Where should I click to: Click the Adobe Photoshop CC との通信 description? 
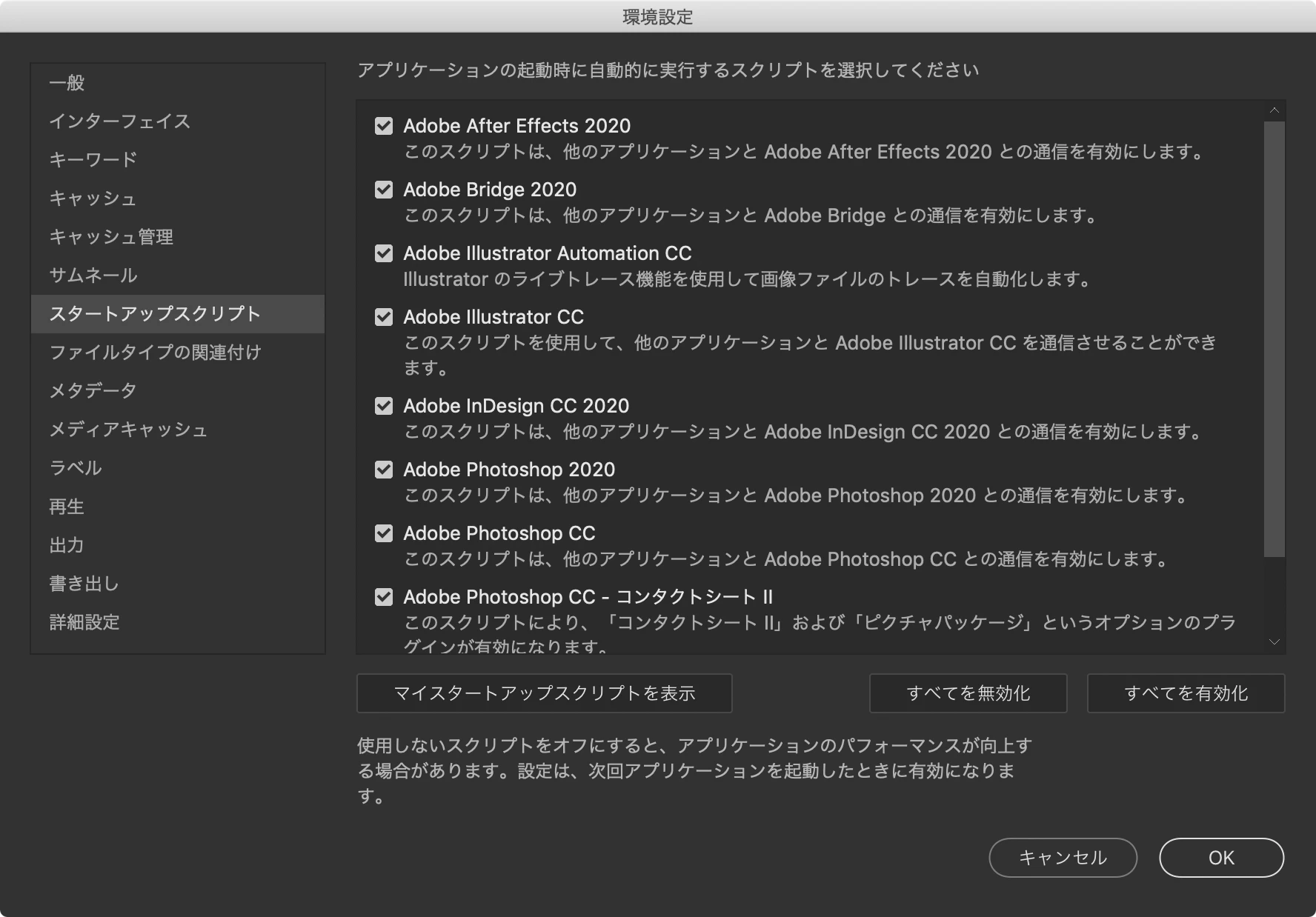point(788,559)
